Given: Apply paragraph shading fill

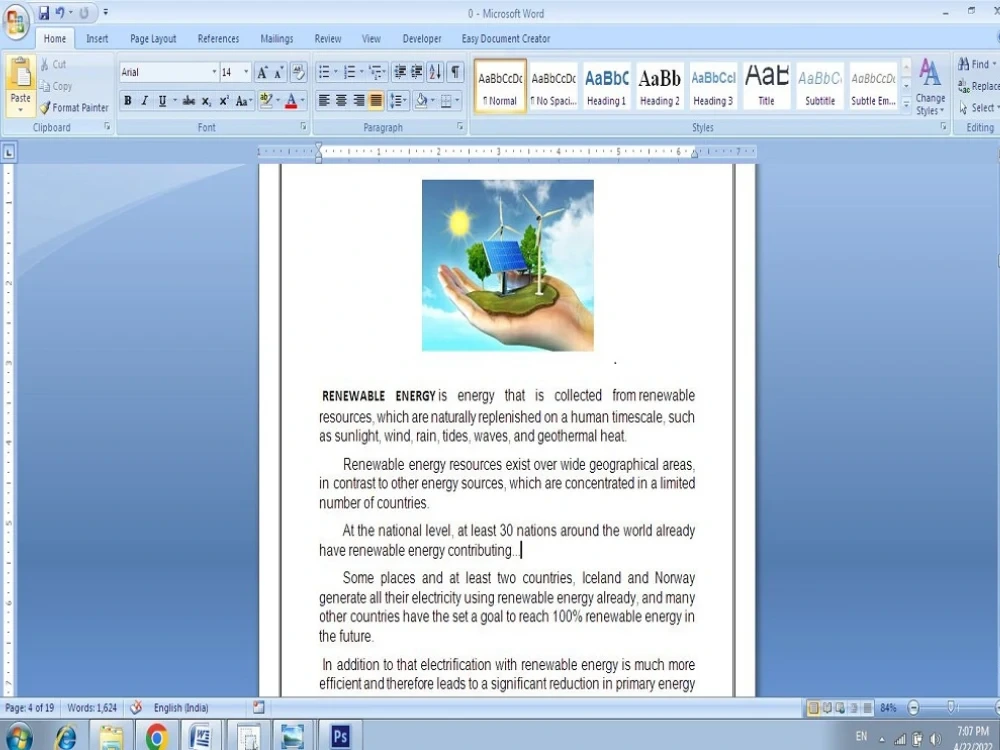Looking at the screenshot, I should (421, 101).
